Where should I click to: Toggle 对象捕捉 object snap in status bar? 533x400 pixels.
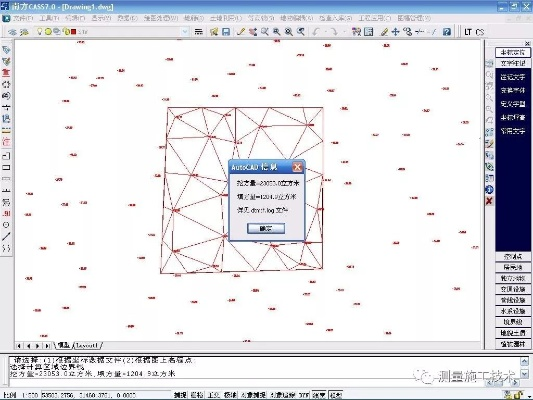click(253, 395)
